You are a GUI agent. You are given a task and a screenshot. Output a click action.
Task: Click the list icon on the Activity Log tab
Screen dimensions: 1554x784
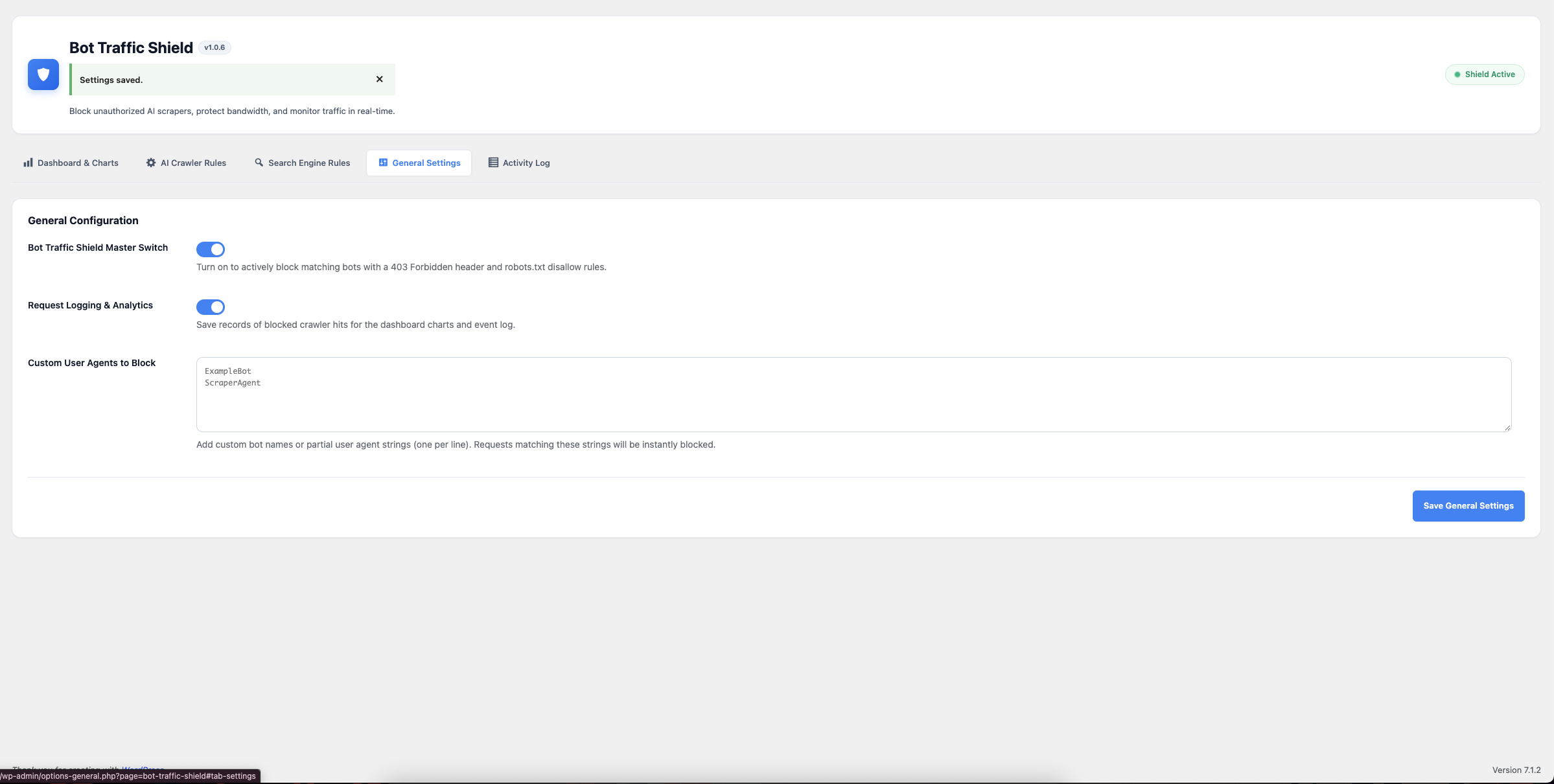click(493, 163)
